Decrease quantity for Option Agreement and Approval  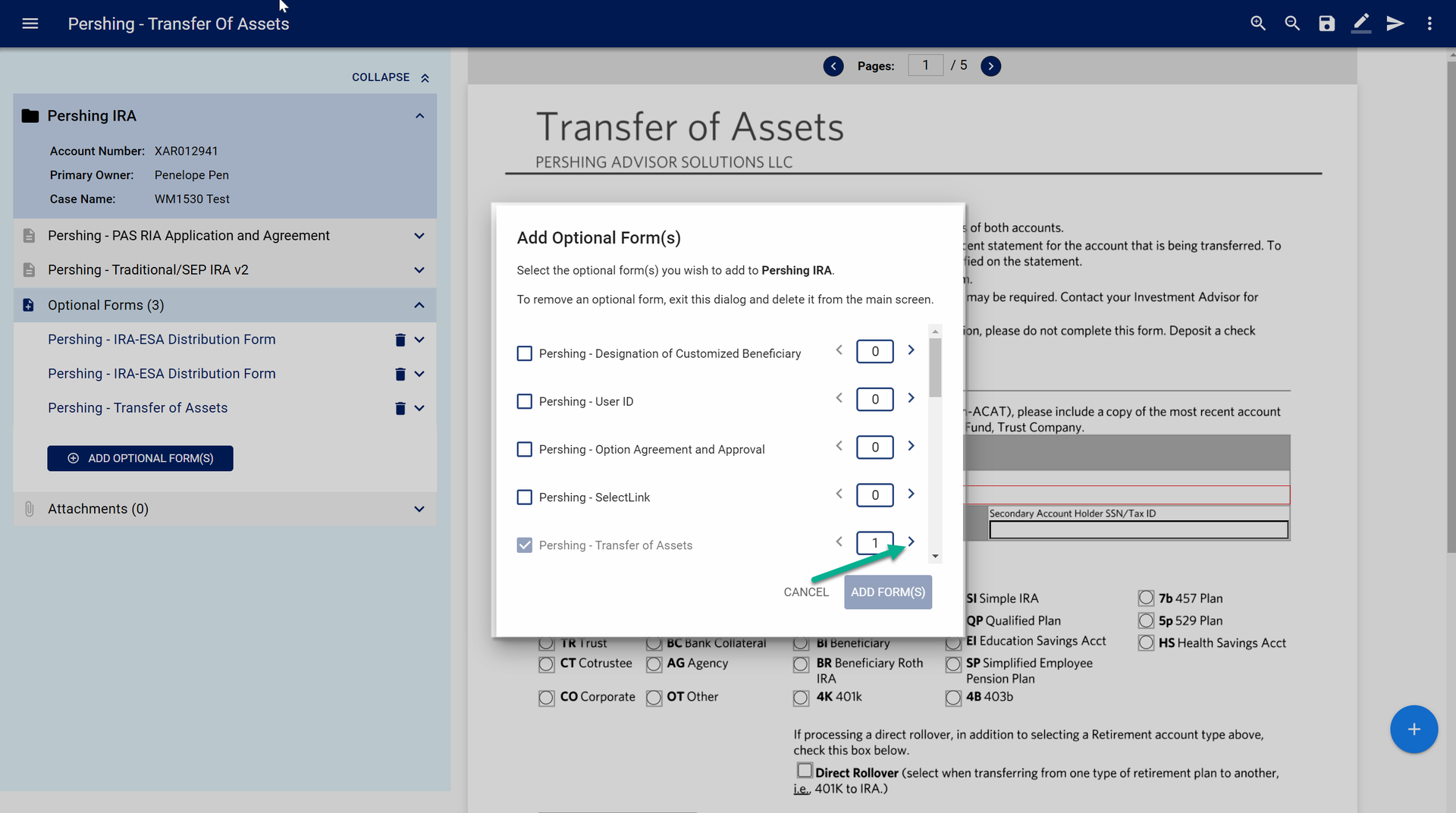[839, 446]
